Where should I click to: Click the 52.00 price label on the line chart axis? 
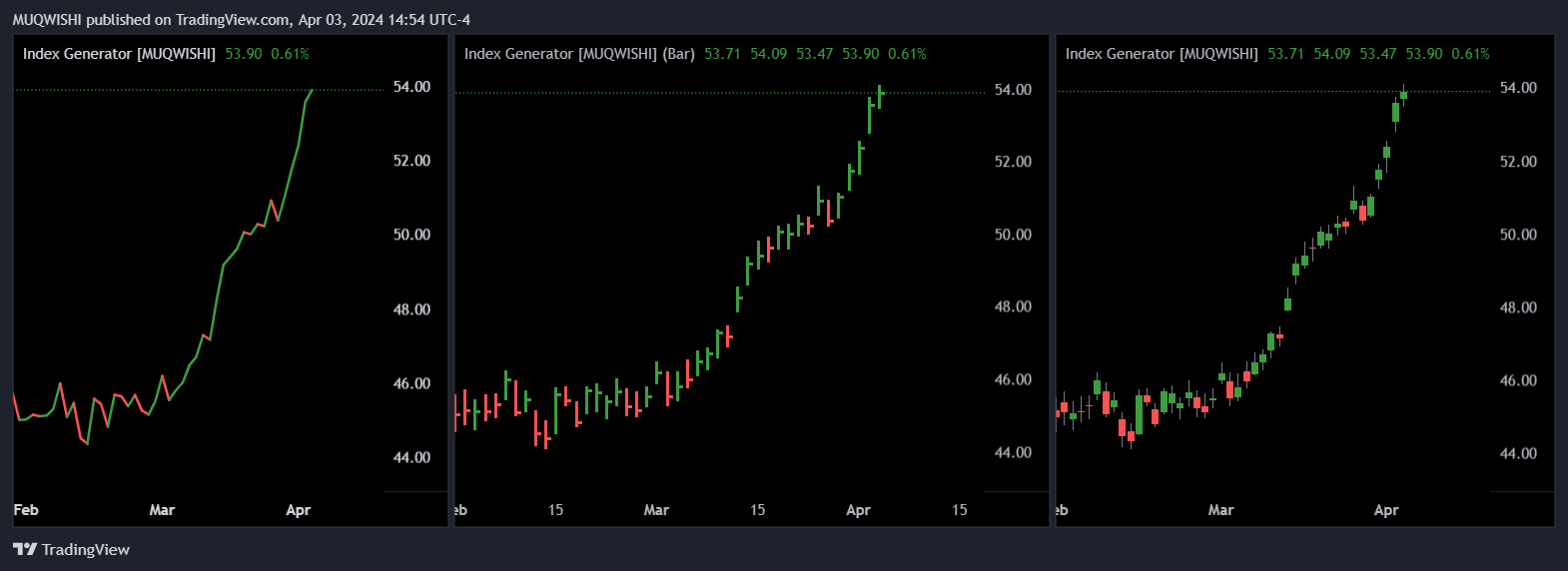click(411, 161)
